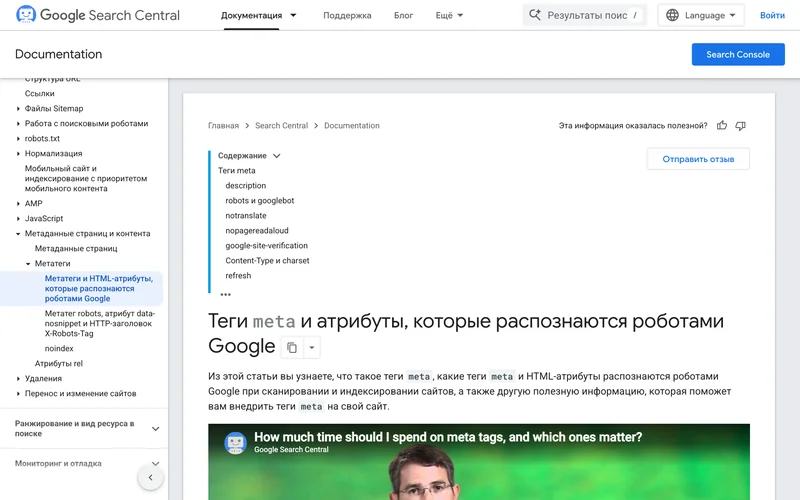The width and height of the screenshot is (800, 500).
Task: Open the Ссылки sidebar item
Action: pos(39,93)
